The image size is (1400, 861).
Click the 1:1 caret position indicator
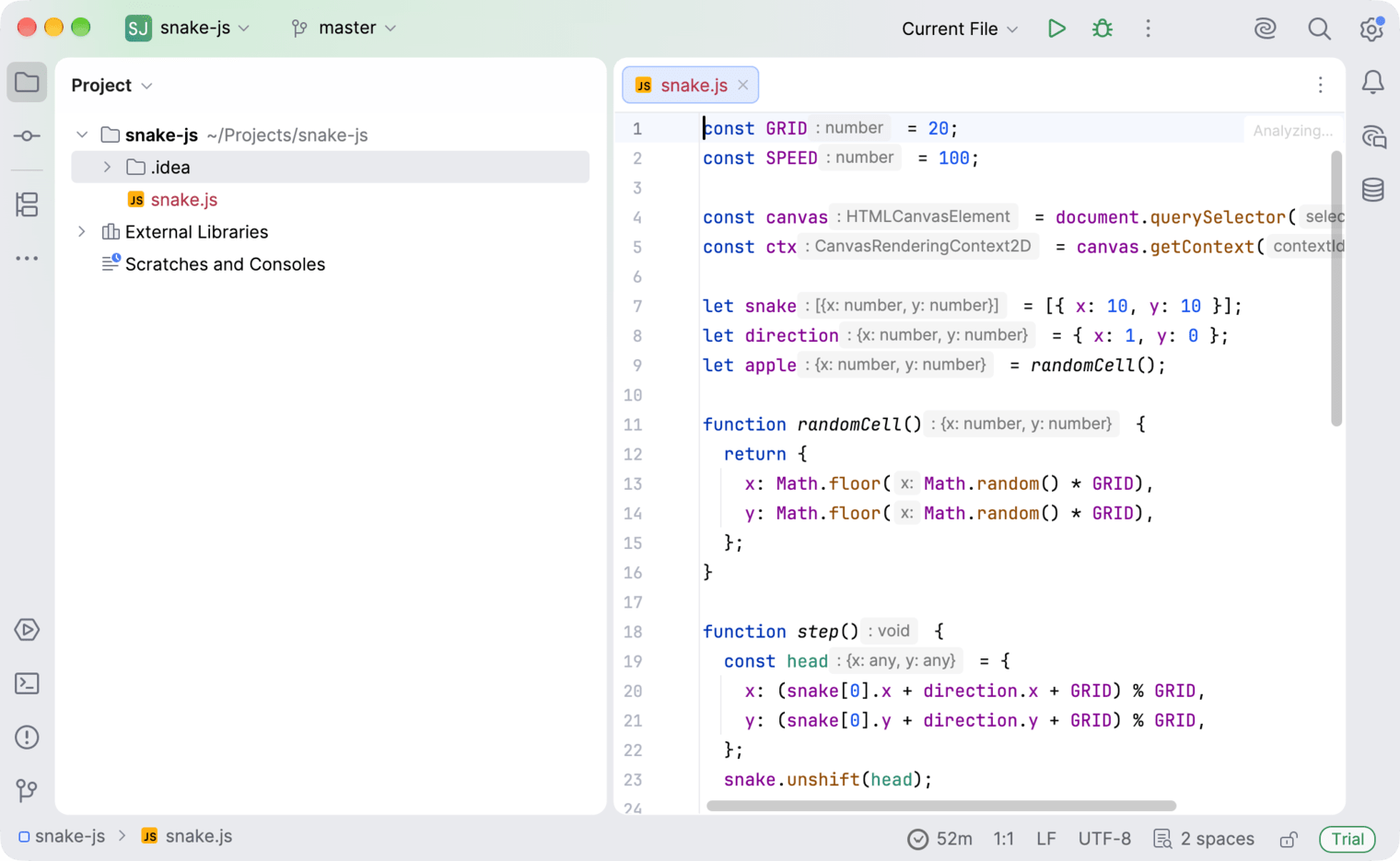click(x=1003, y=839)
